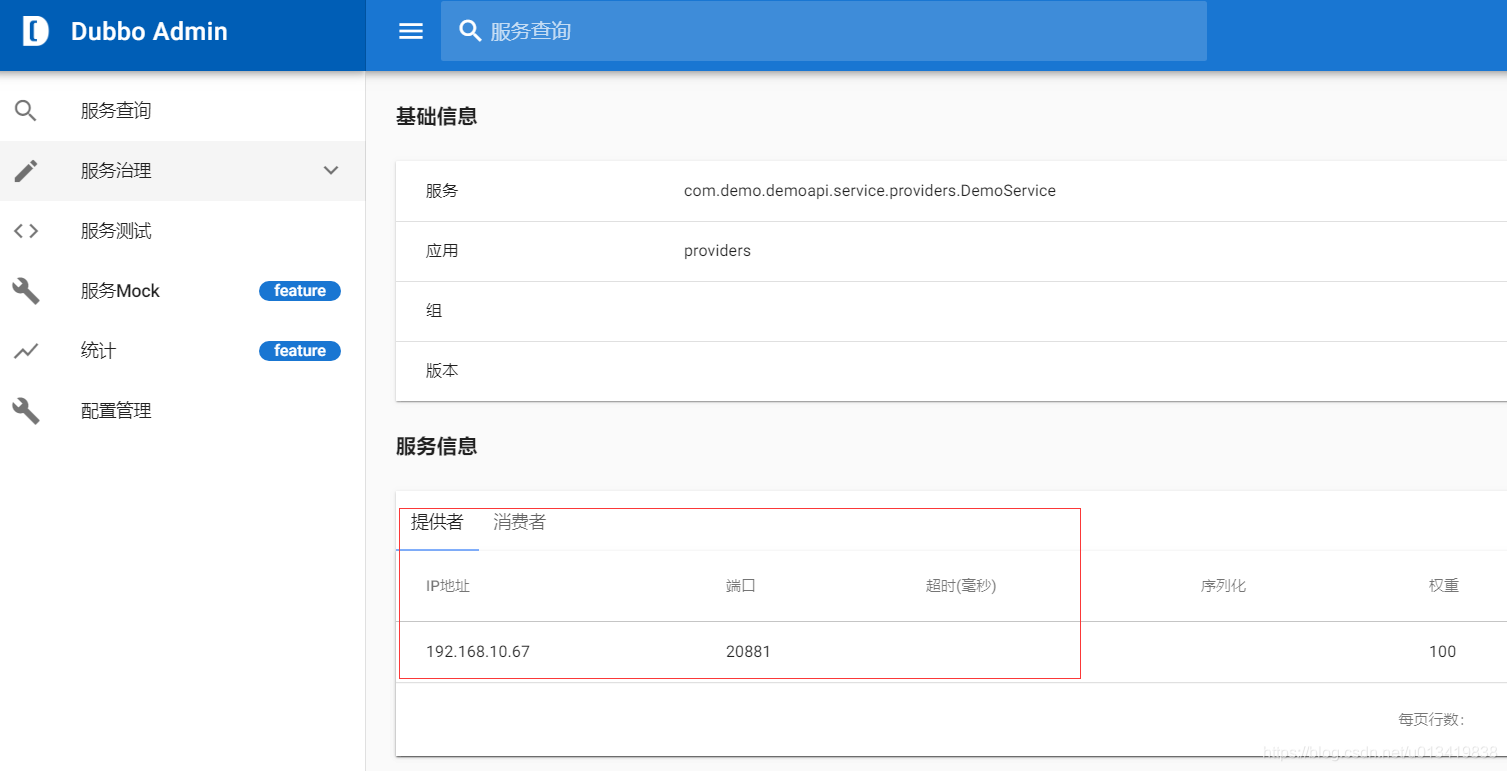Click the 组 row label
The width and height of the screenshot is (1507, 771).
click(x=434, y=311)
